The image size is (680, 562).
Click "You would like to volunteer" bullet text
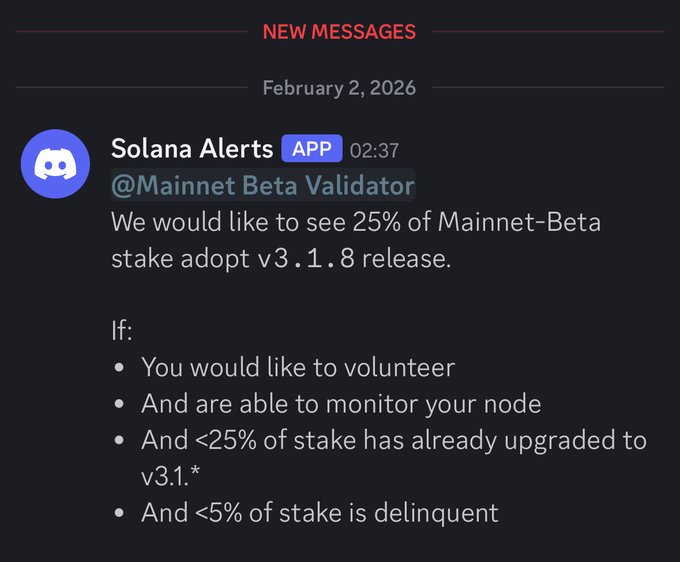pyautogui.click(x=297, y=367)
